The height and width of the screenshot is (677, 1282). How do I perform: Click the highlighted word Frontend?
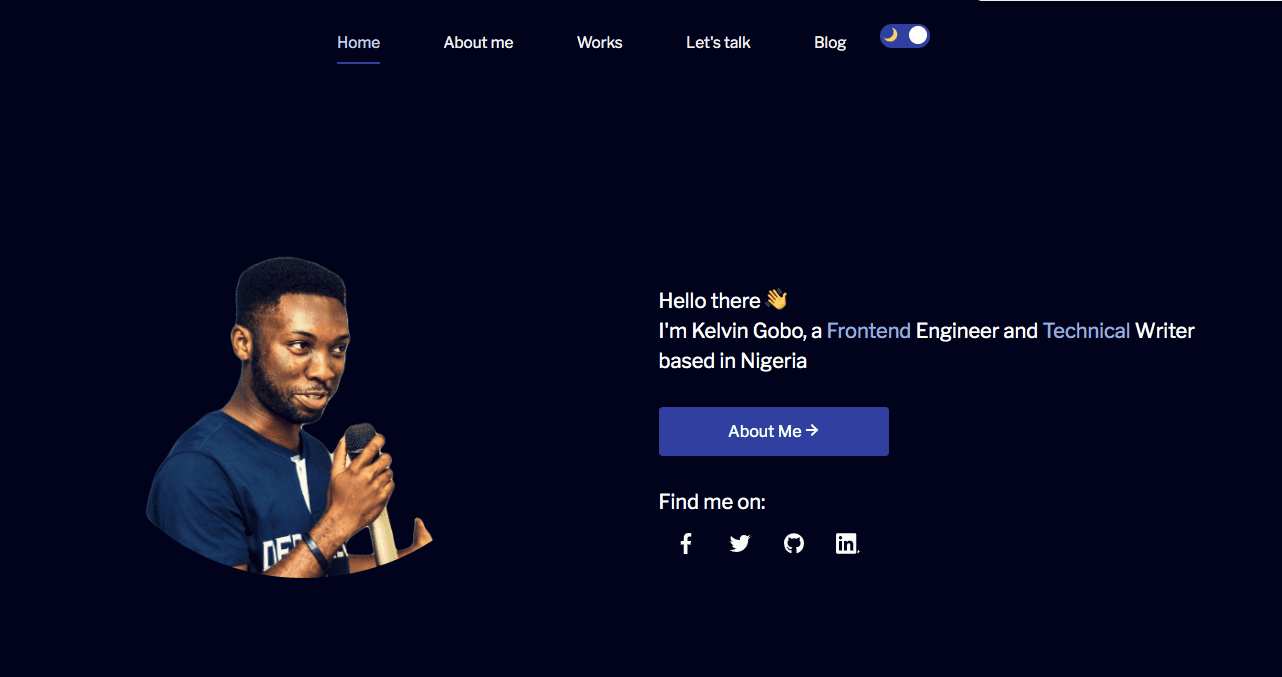coord(868,331)
